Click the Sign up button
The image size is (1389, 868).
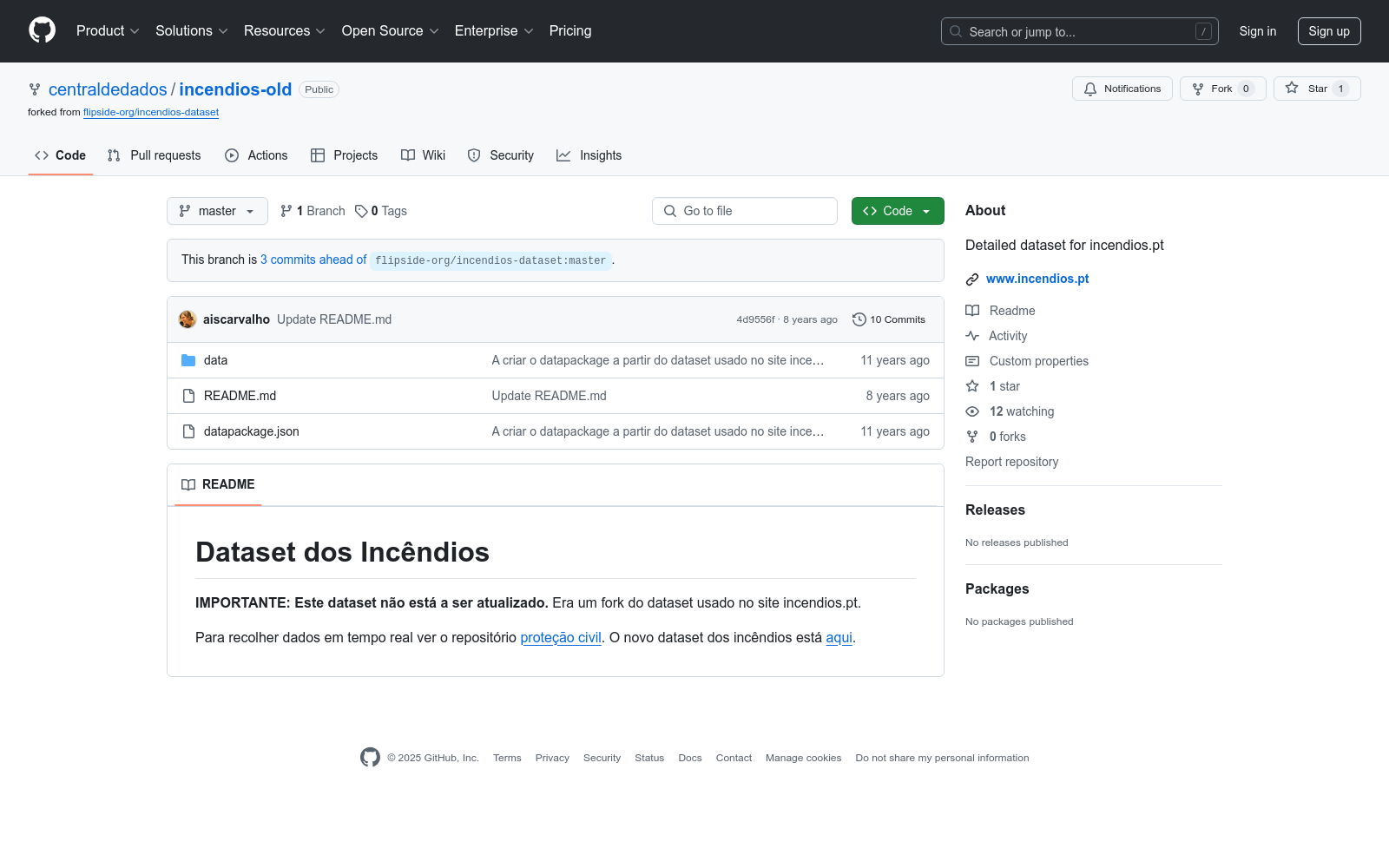1329,31
